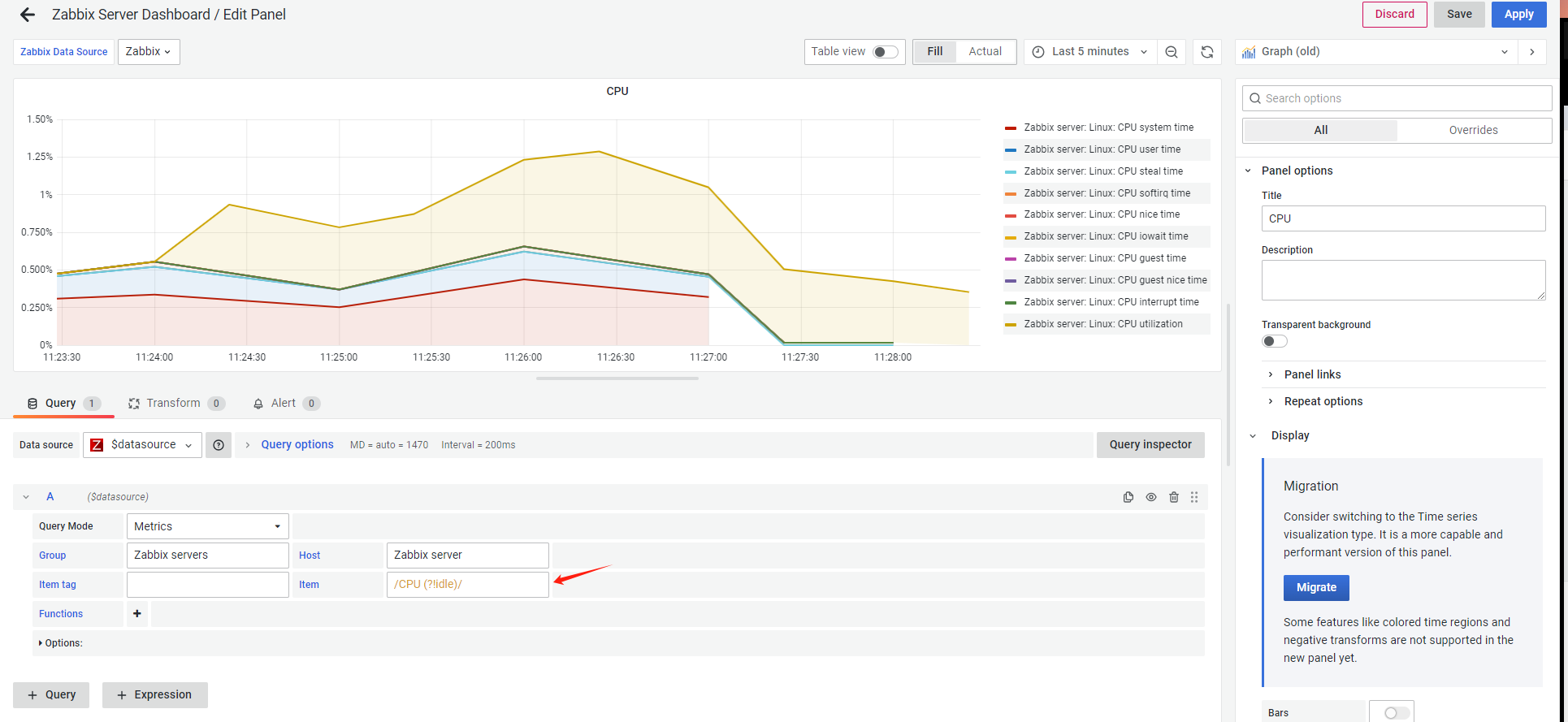Image resolution: width=1568 pixels, height=722 pixels.
Task: Switch to the Query tab
Action: tap(64, 404)
